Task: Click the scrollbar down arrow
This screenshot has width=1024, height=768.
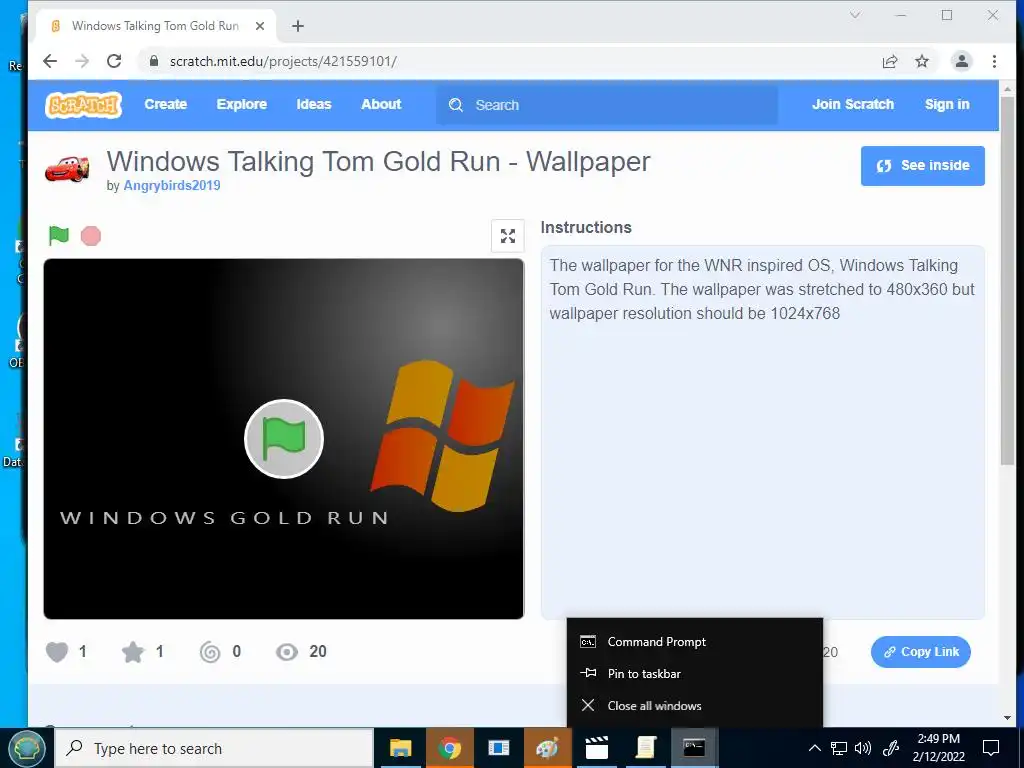Action: [x=1007, y=718]
